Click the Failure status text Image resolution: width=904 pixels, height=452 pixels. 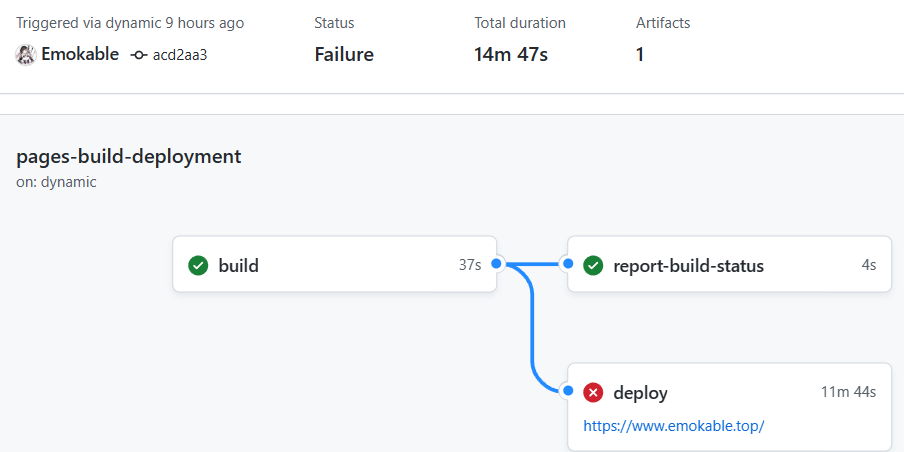344,54
